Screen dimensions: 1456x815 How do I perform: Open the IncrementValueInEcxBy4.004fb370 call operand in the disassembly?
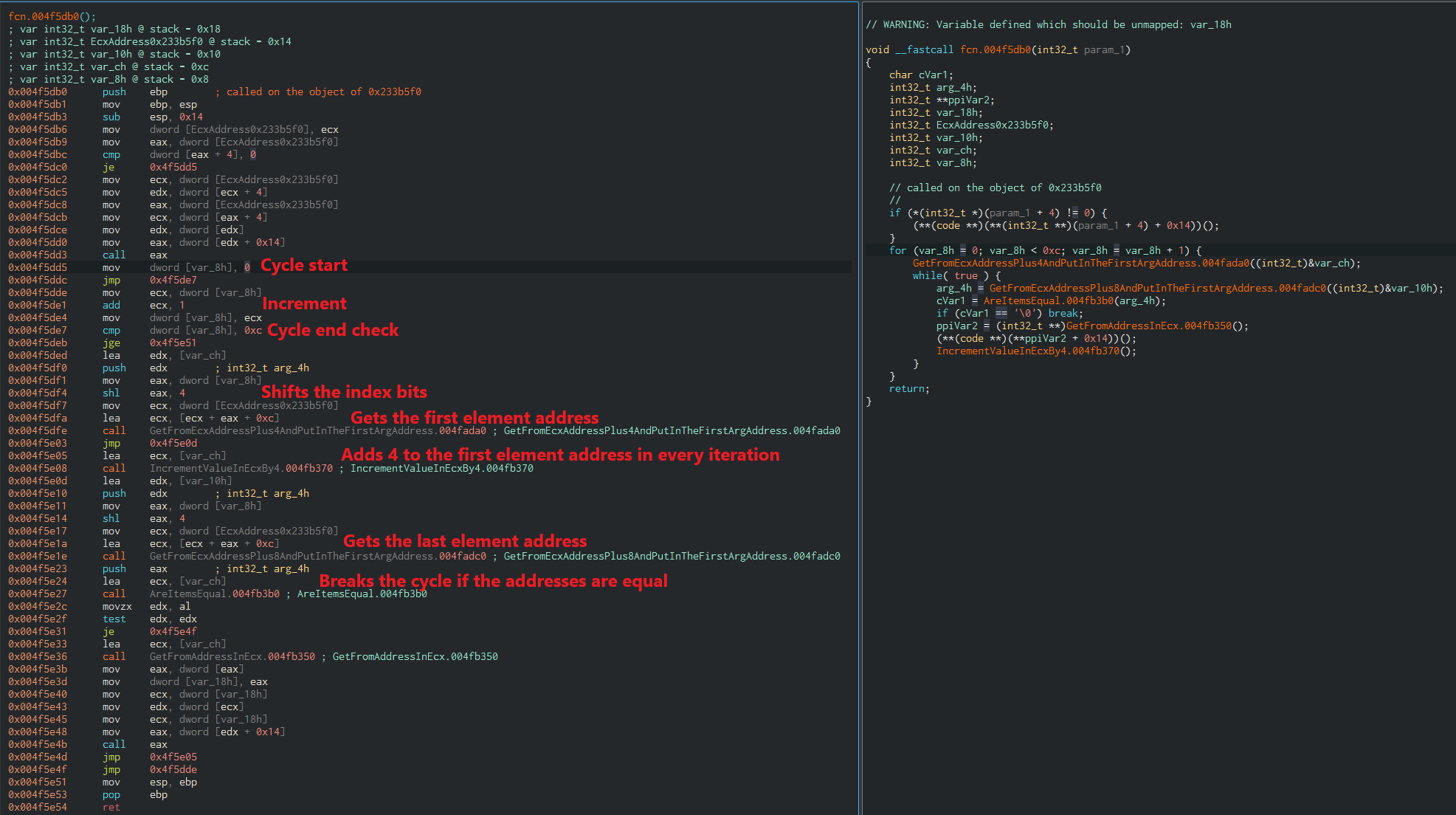[241, 468]
